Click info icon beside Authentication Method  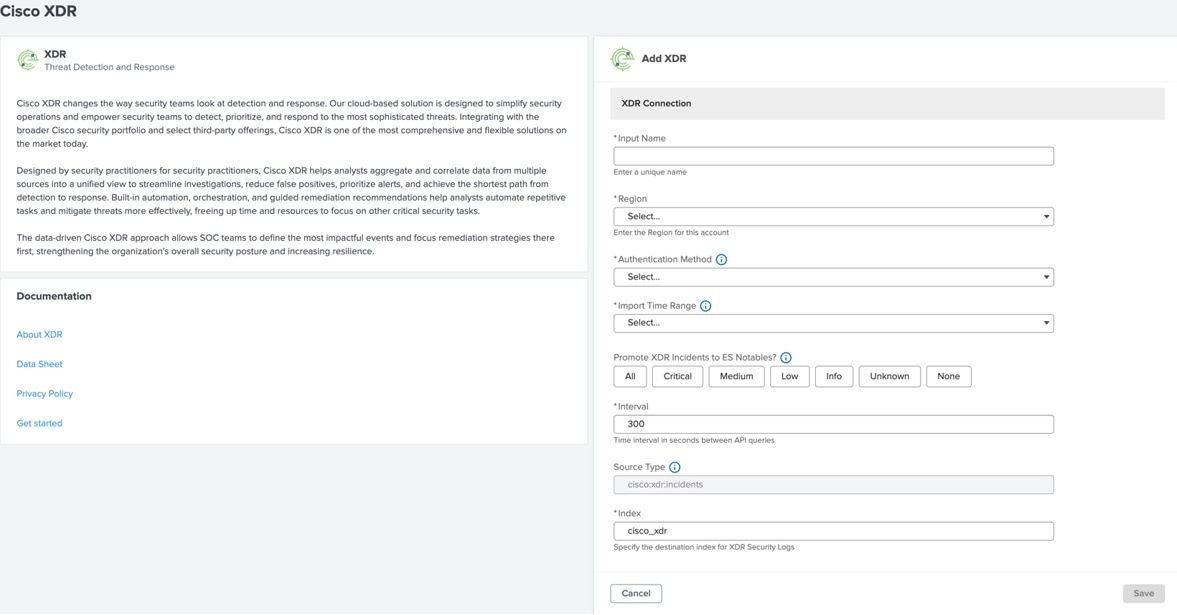point(721,260)
